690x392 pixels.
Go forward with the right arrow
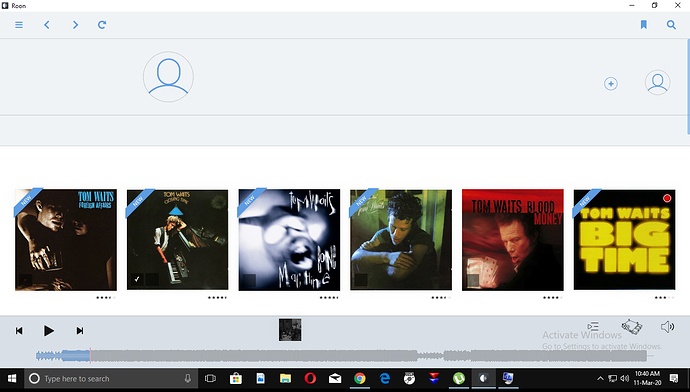[x=75, y=25]
